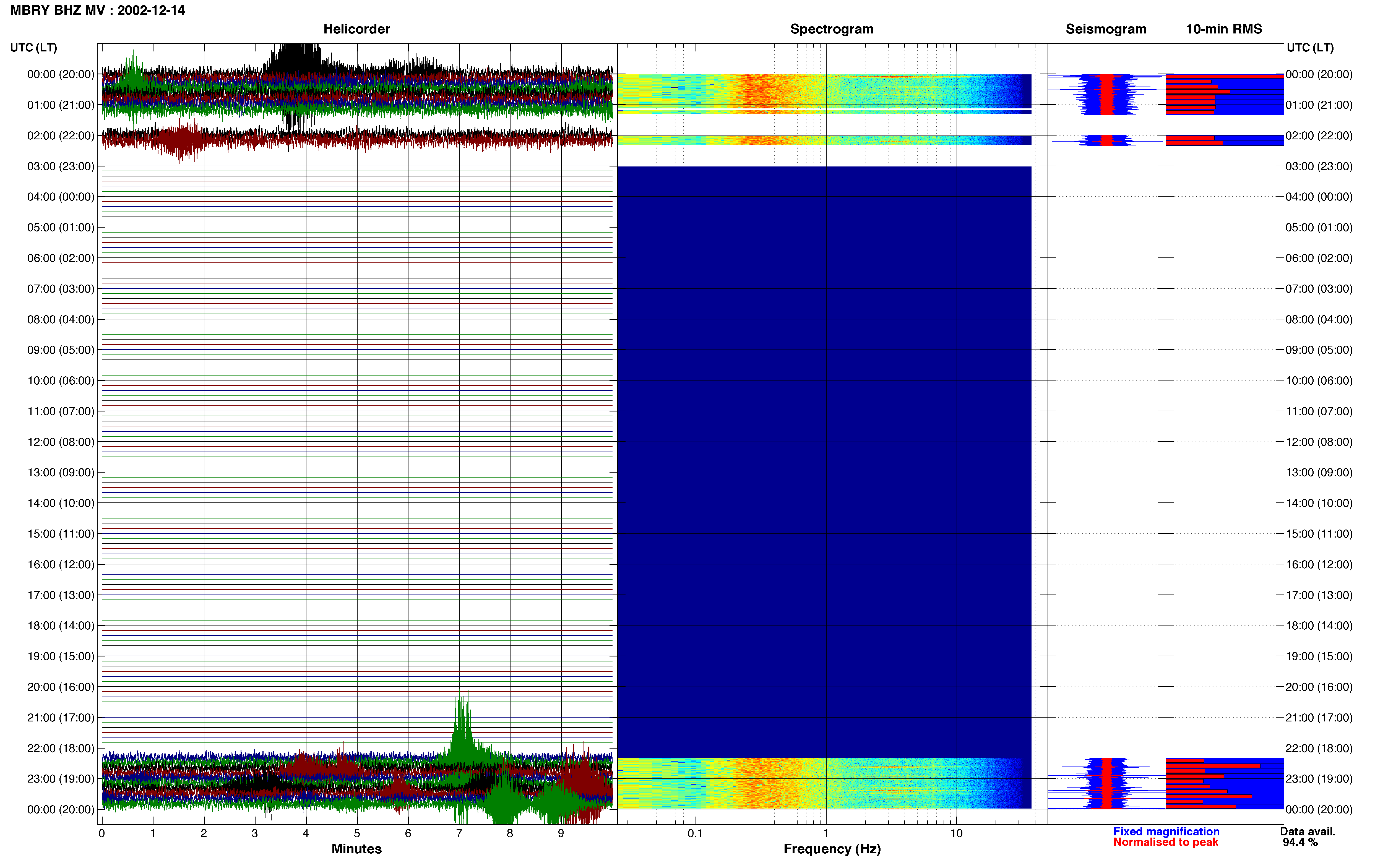Image resolution: width=1388 pixels, height=868 pixels.
Task: Click the left '21:00 (17:00)' time label
Action: tap(61, 718)
